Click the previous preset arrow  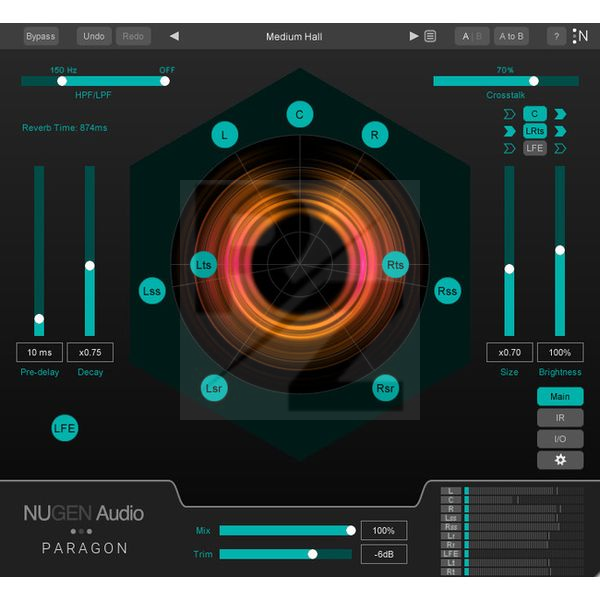point(174,36)
